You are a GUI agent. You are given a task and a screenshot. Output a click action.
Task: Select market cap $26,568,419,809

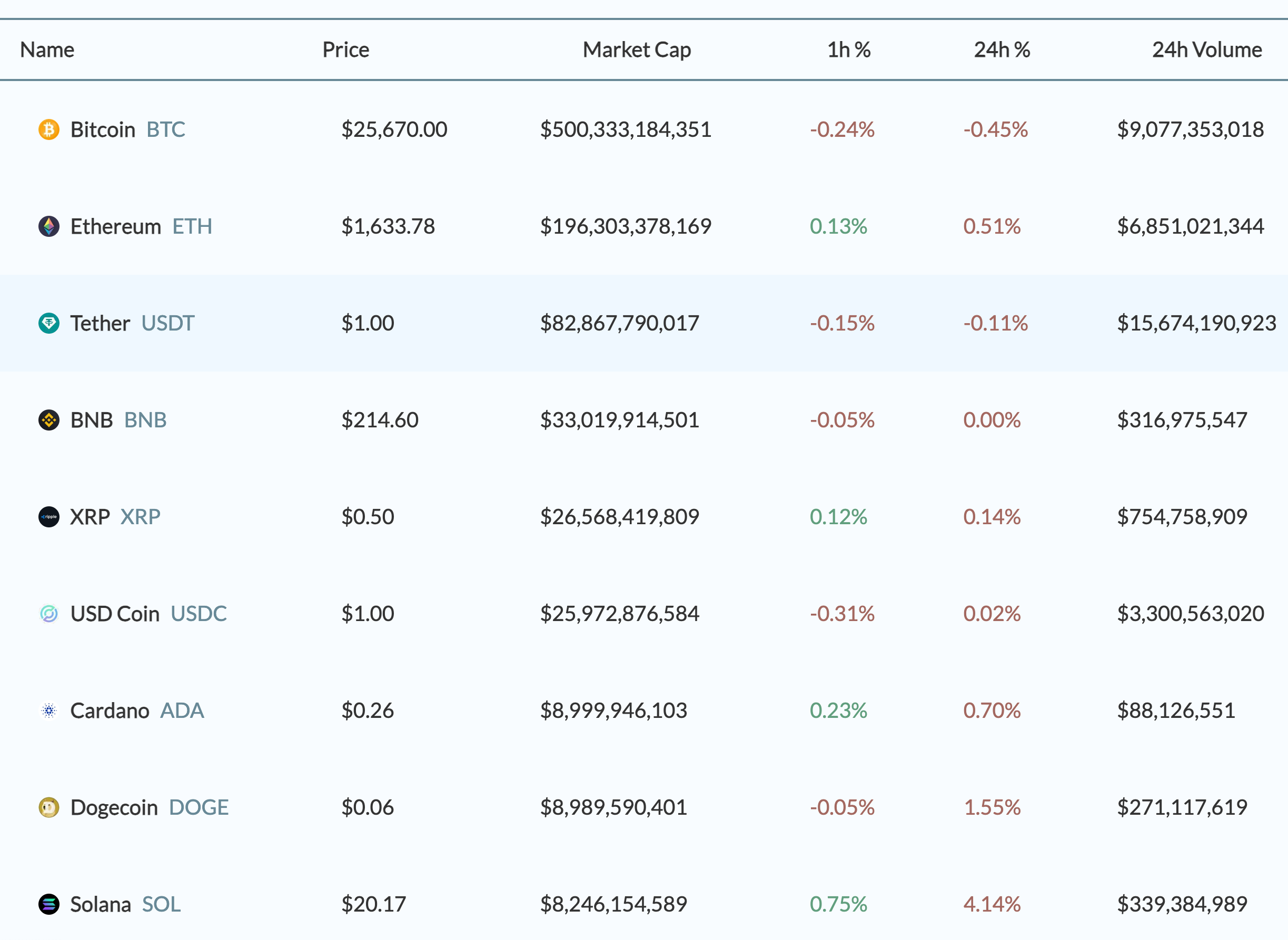[x=619, y=517]
